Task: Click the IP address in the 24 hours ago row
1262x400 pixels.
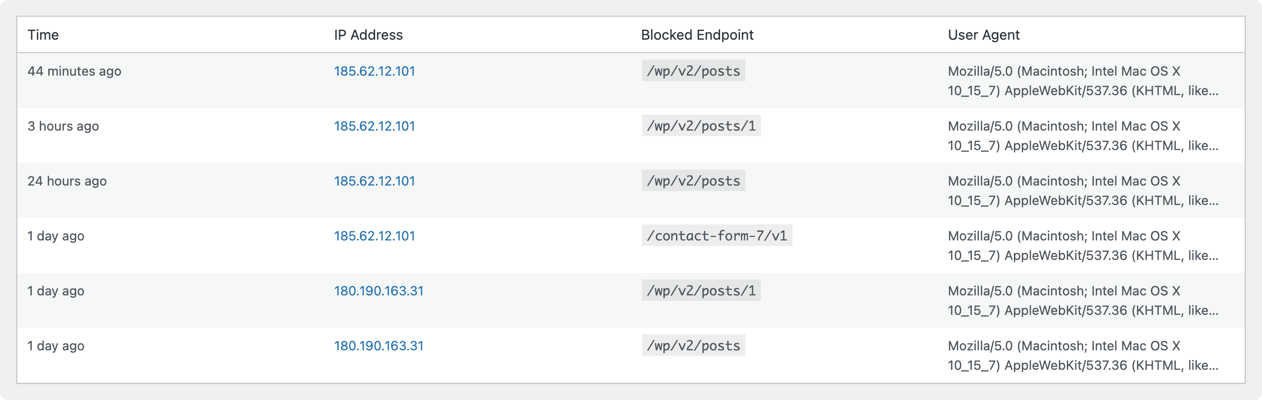Action: tap(374, 182)
